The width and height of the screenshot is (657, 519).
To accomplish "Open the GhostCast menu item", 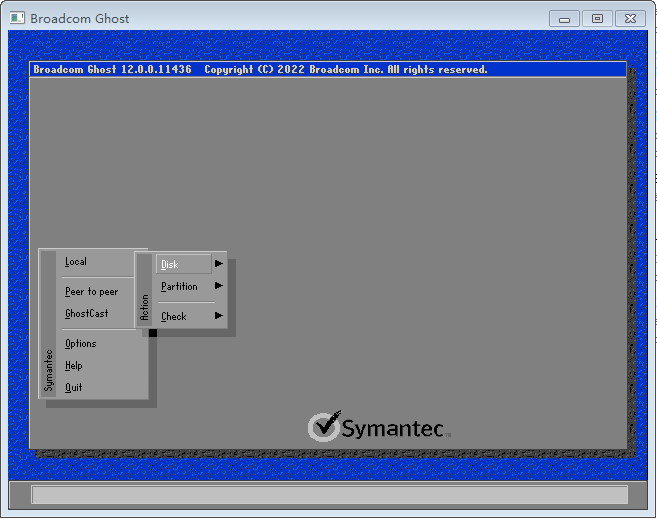I will click(86, 314).
